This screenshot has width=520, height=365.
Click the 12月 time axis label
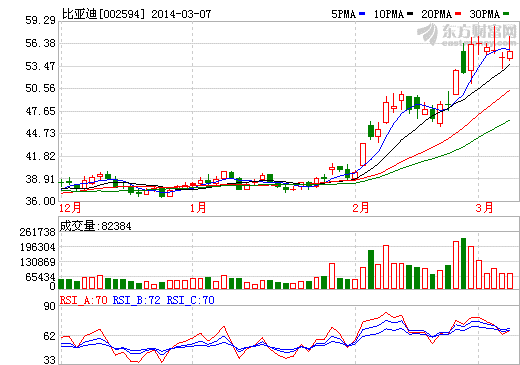point(70,208)
